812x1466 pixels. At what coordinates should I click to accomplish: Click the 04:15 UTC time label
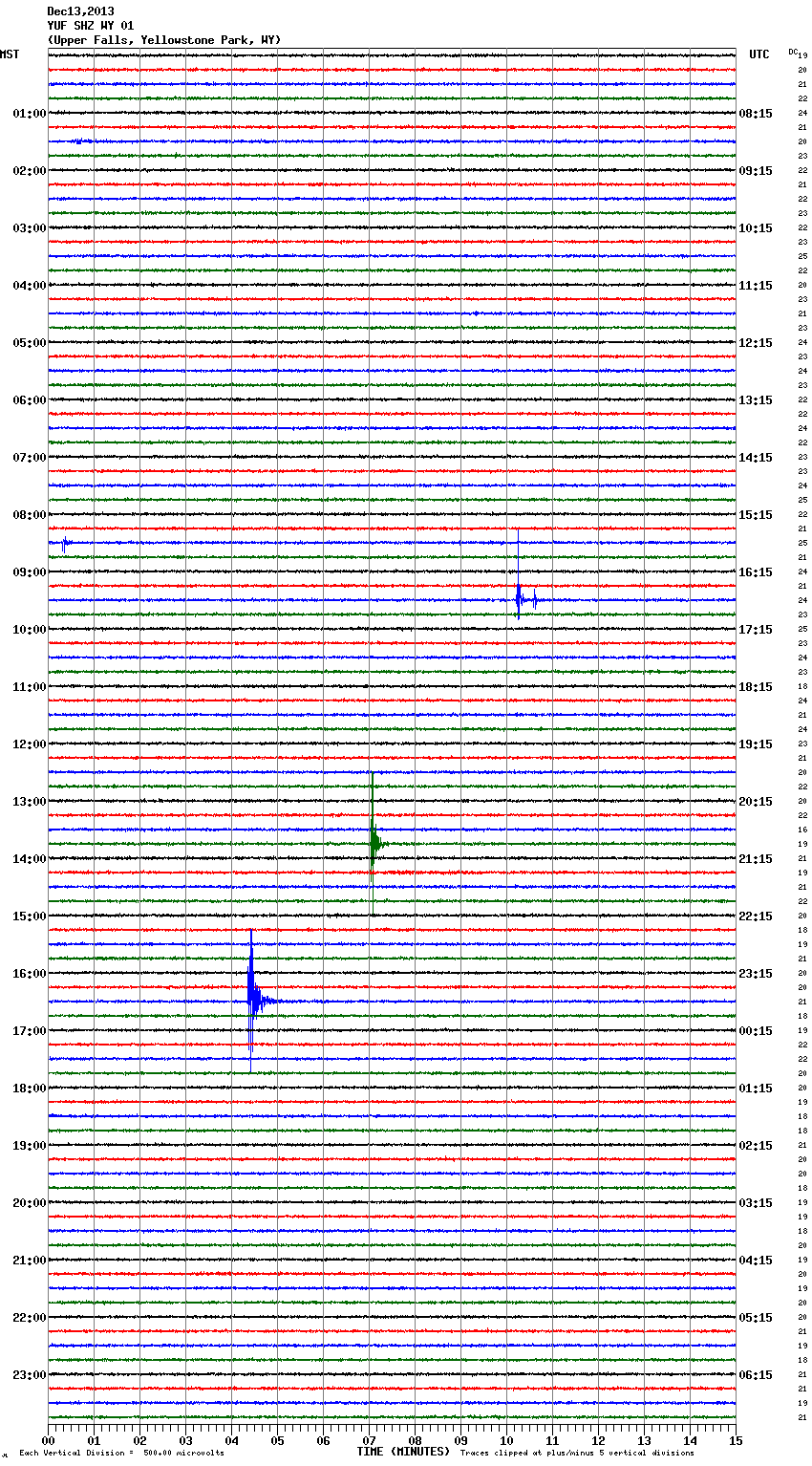click(756, 1261)
